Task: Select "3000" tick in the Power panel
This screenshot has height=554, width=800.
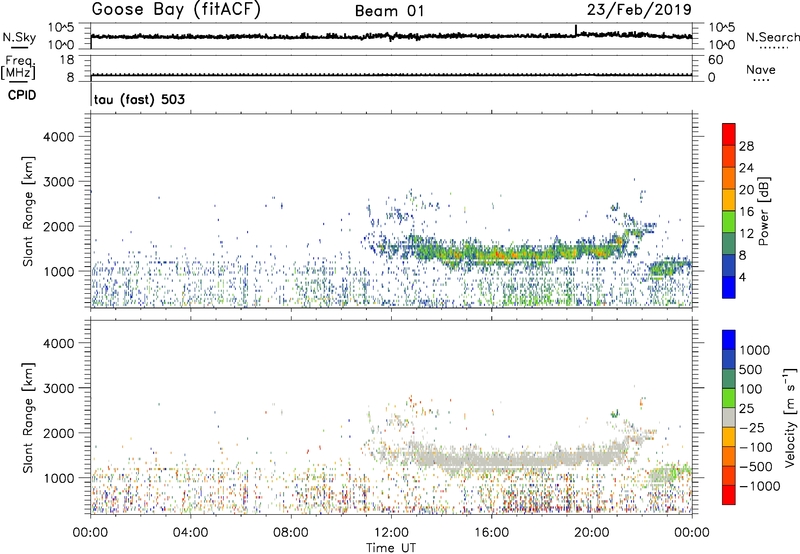Action: coord(58,182)
